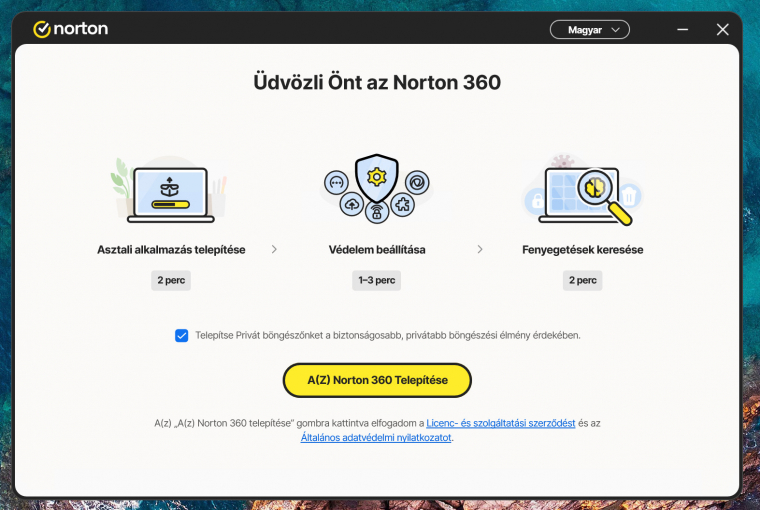Image resolution: width=760 pixels, height=510 pixels.
Task: Click the Üdvözli Önt az Norton 360 heading
Action: point(377,82)
